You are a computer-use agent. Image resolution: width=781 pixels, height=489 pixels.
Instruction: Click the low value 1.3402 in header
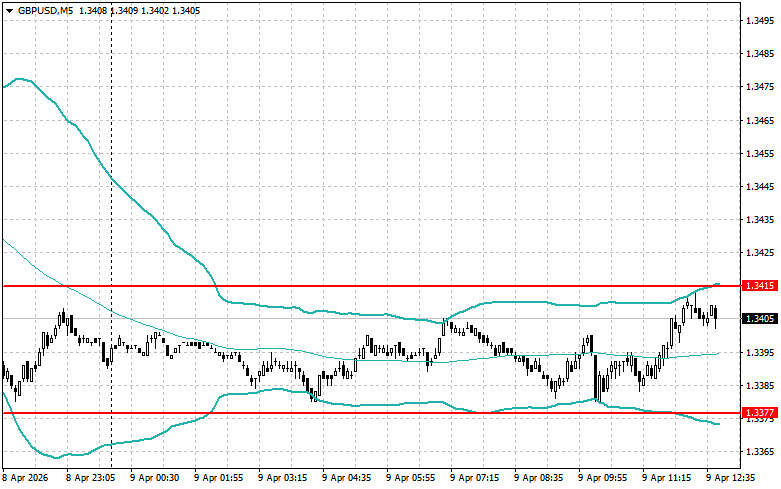click(155, 10)
